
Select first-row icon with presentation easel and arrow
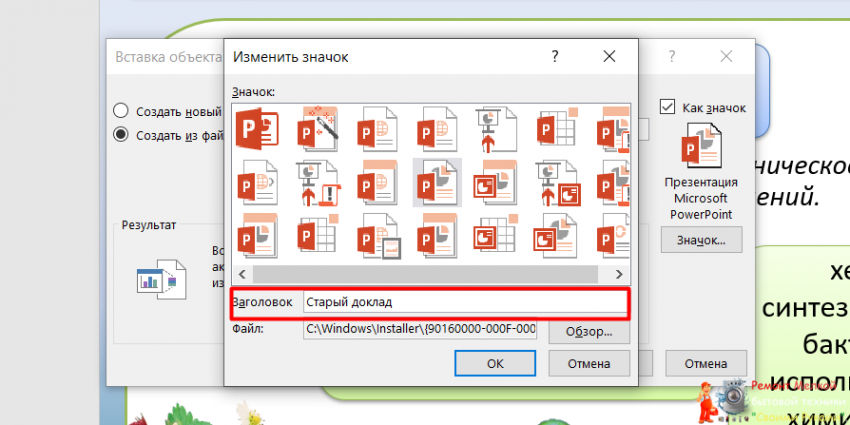coord(496,129)
